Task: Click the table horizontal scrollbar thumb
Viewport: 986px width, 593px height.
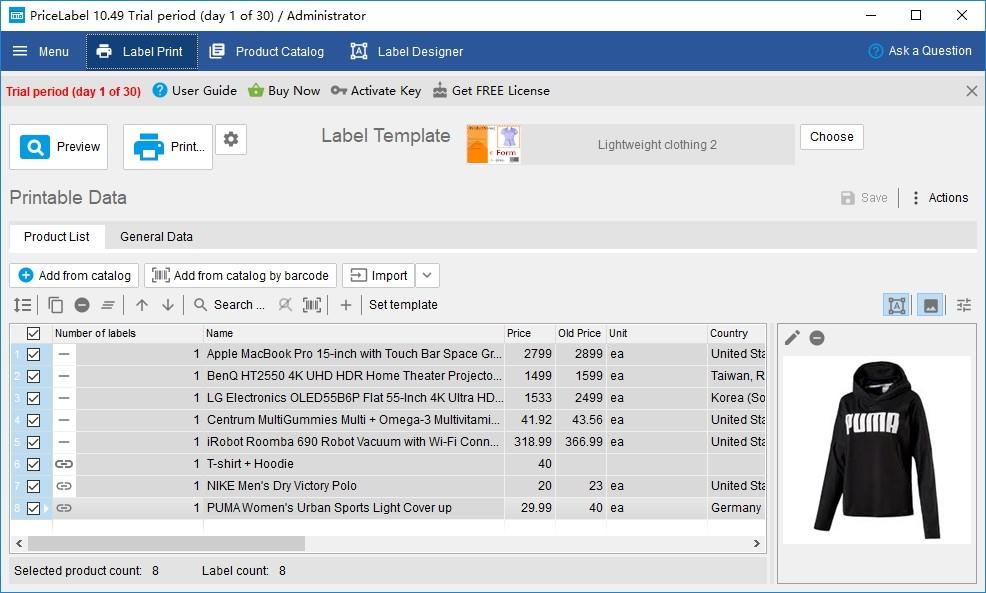Action: (x=166, y=543)
